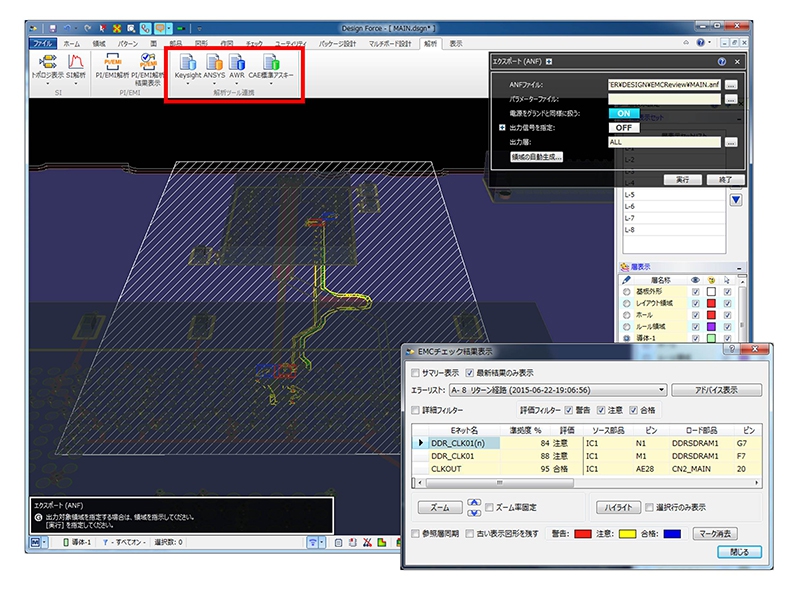Click the yellow 注意 color swatch
This screenshot has height=598, width=800.
coord(627,534)
